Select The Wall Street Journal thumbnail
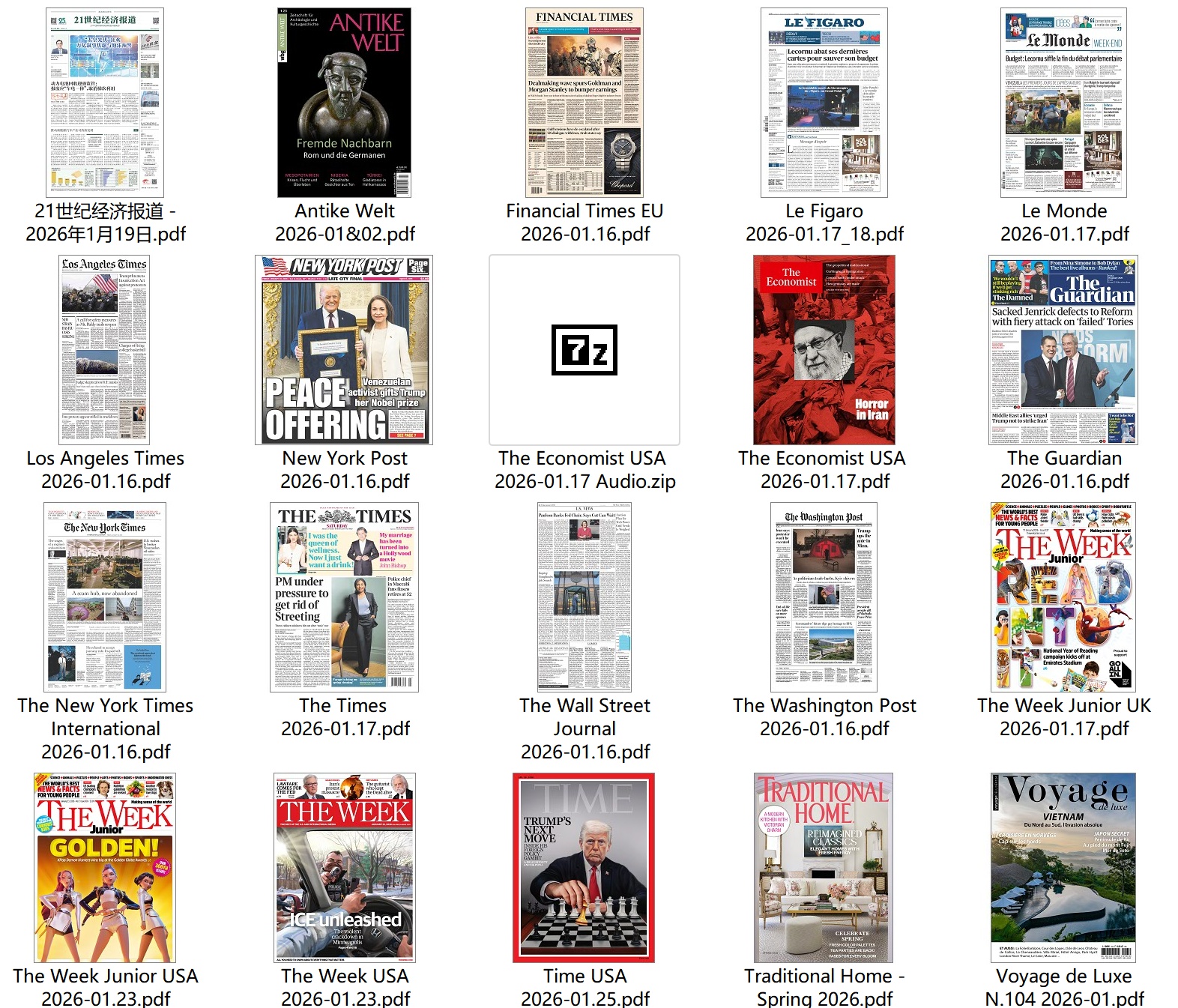This screenshot has height=1008, width=1178. 584,597
